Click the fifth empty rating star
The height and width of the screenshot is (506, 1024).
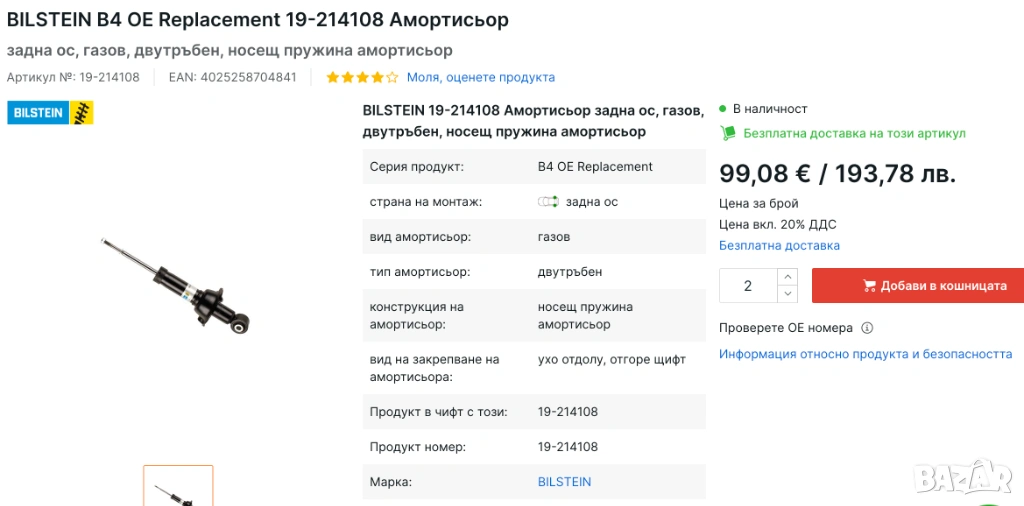tap(392, 78)
